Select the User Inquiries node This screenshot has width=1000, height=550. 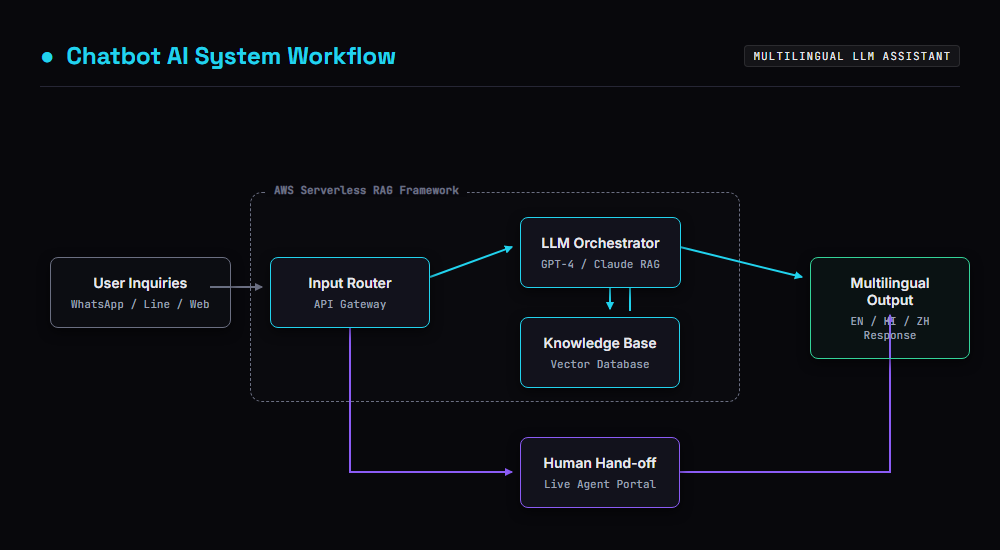pos(140,292)
